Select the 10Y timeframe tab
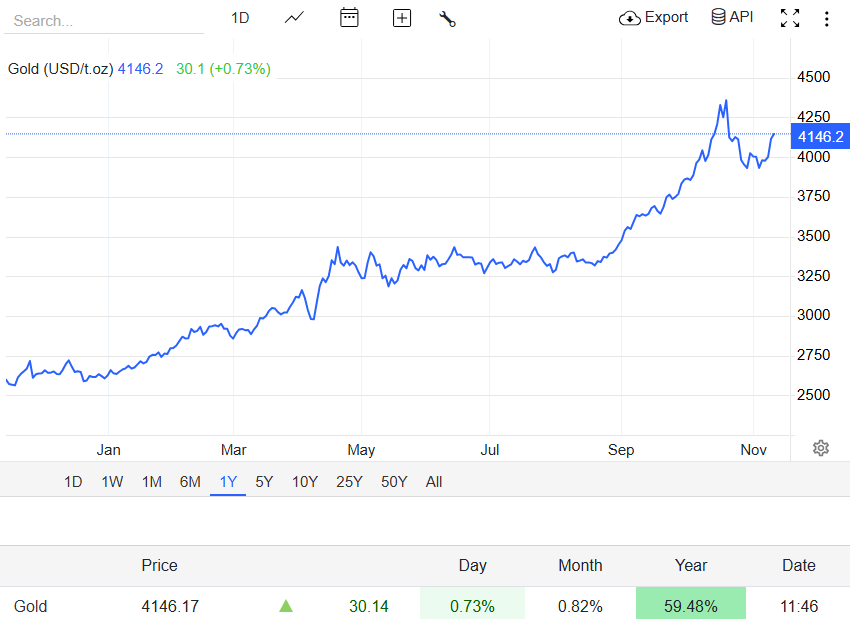The image size is (850, 619). pyautogui.click(x=304, y=481)
